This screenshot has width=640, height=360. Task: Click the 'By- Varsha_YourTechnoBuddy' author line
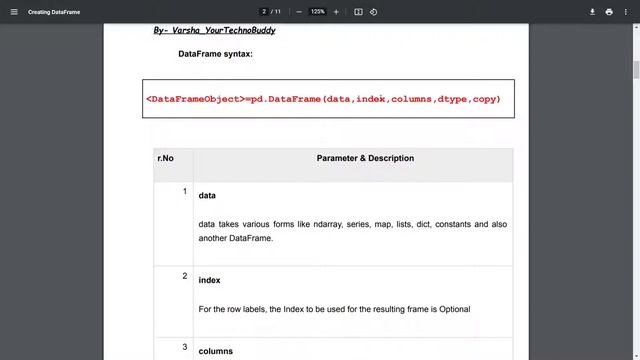214,30
